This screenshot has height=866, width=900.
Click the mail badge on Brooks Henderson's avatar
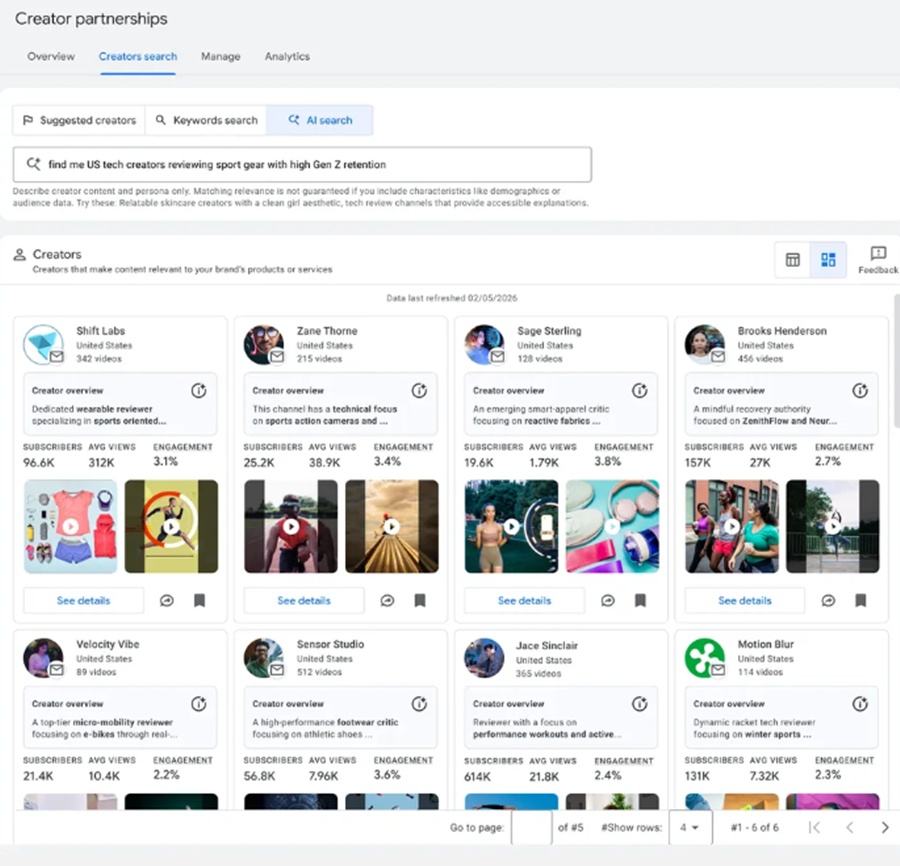[718, 357]
